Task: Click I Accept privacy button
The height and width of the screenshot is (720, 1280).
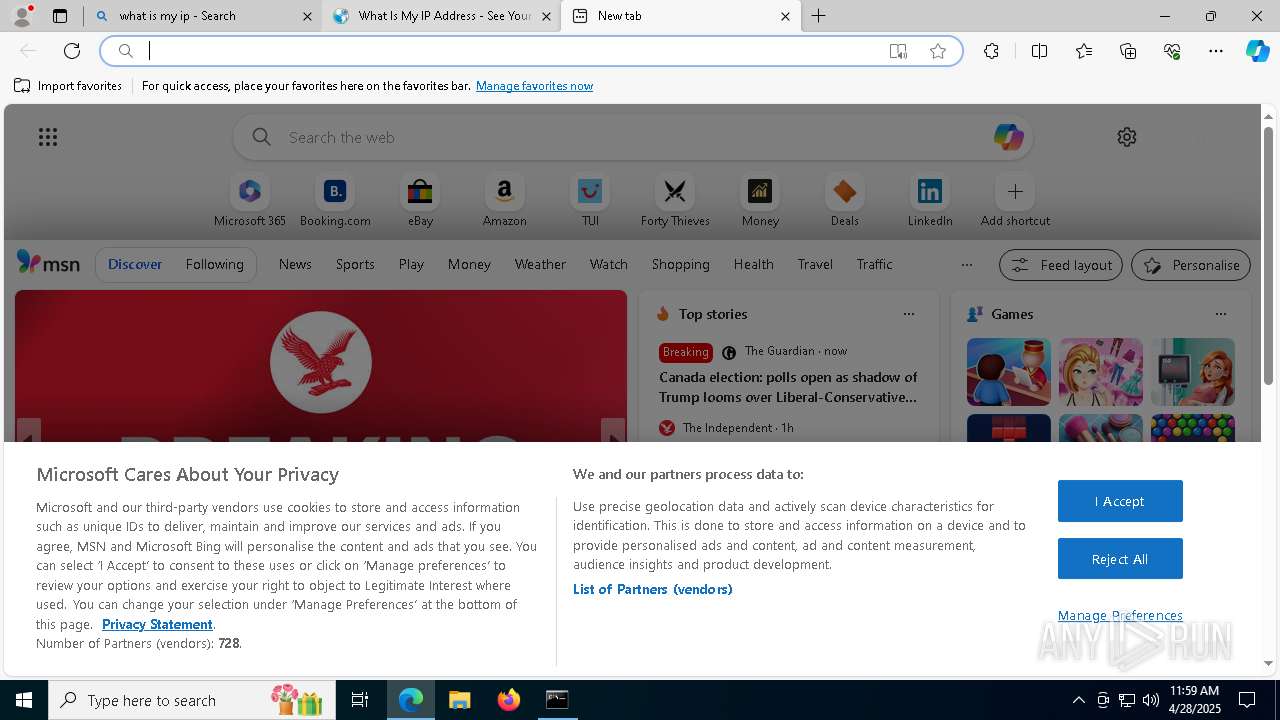Action: [1120, 501]
